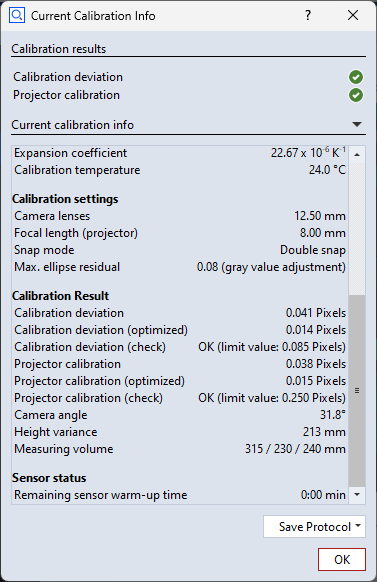377x582 pixels.
Task: Click the Double snap value
Action: coord(313,250)
